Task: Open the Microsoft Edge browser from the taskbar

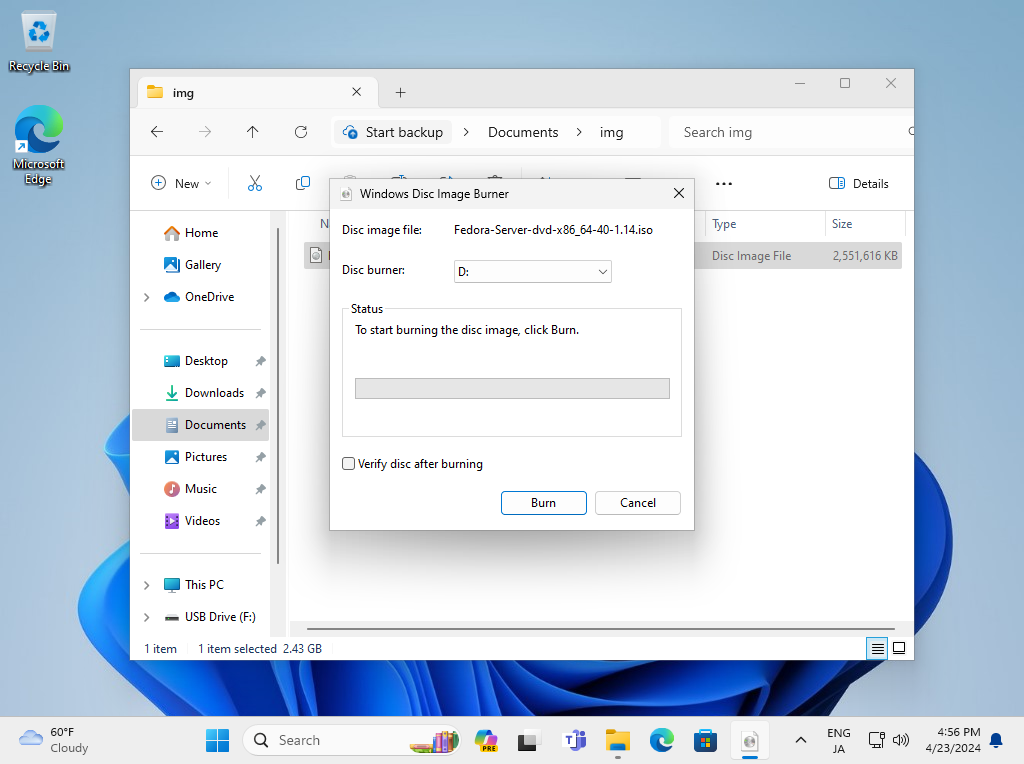Action: point(661,740)
